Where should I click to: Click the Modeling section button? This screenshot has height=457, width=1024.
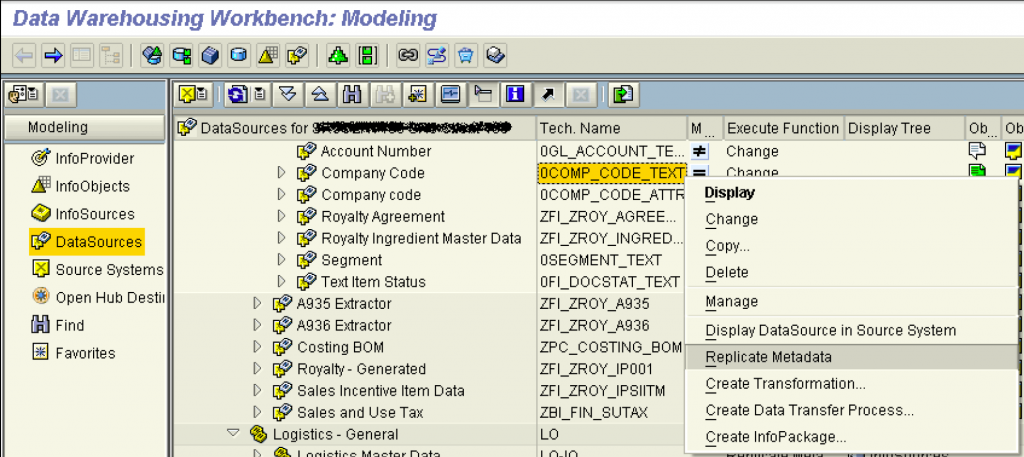click(x=85, y=127)
